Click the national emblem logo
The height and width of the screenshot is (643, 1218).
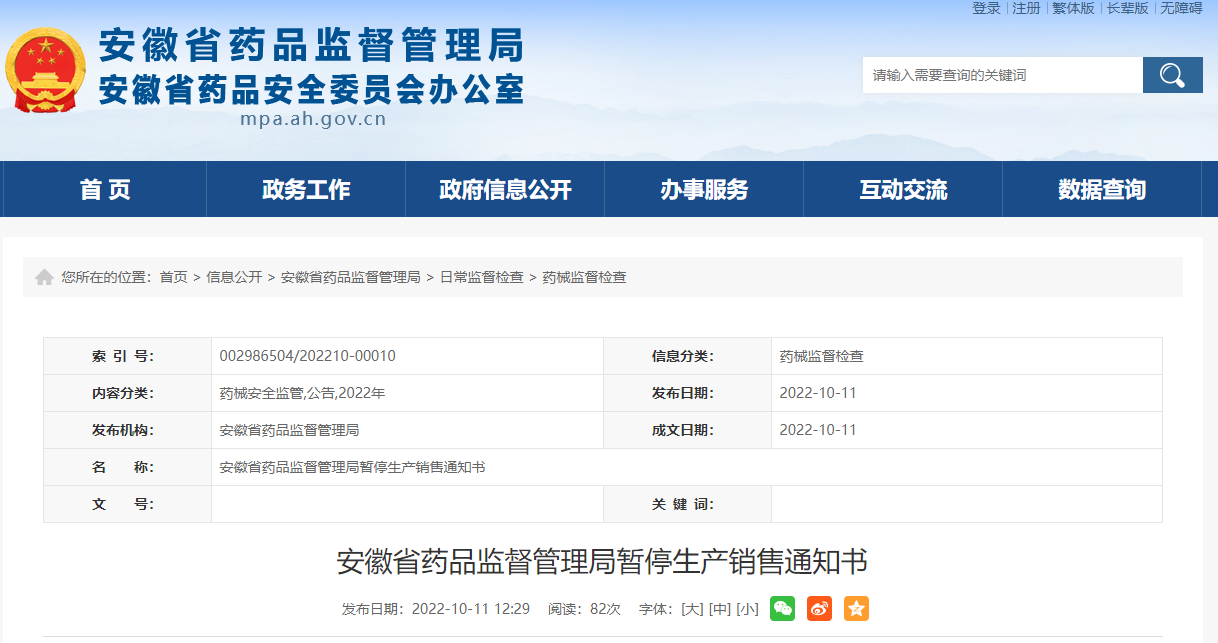[x=45, y=70]
